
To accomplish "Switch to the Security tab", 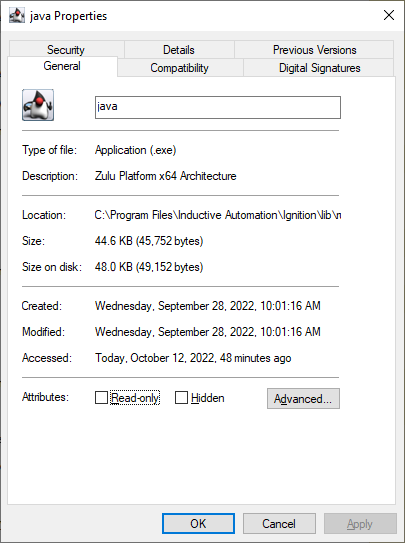I will click(x=66, y=50).
